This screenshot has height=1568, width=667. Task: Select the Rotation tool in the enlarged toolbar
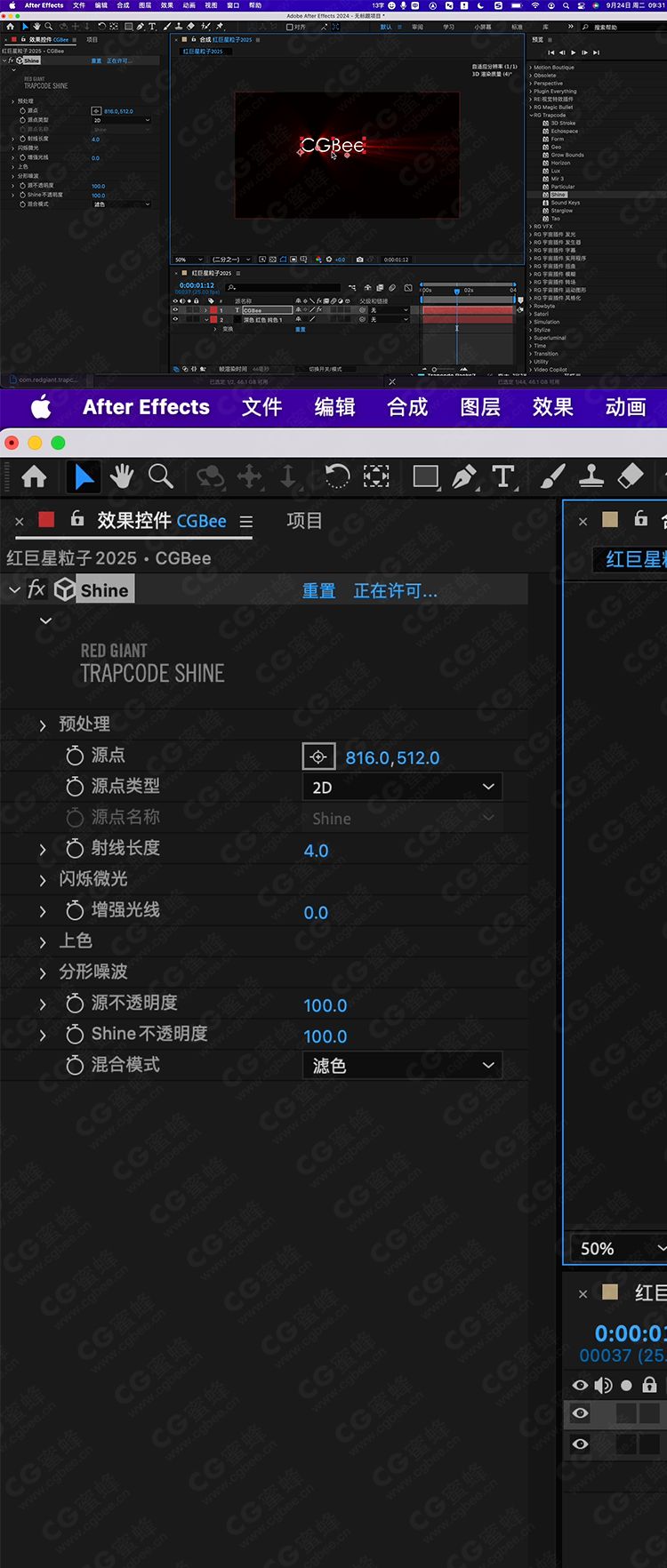click(337, 476)
